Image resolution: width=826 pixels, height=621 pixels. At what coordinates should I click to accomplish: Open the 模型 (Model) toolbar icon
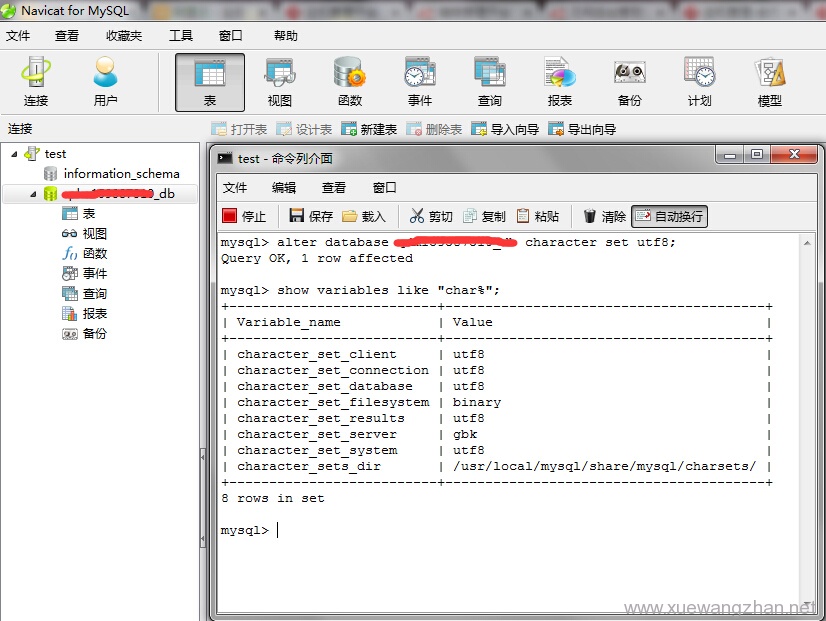(769, 81)
